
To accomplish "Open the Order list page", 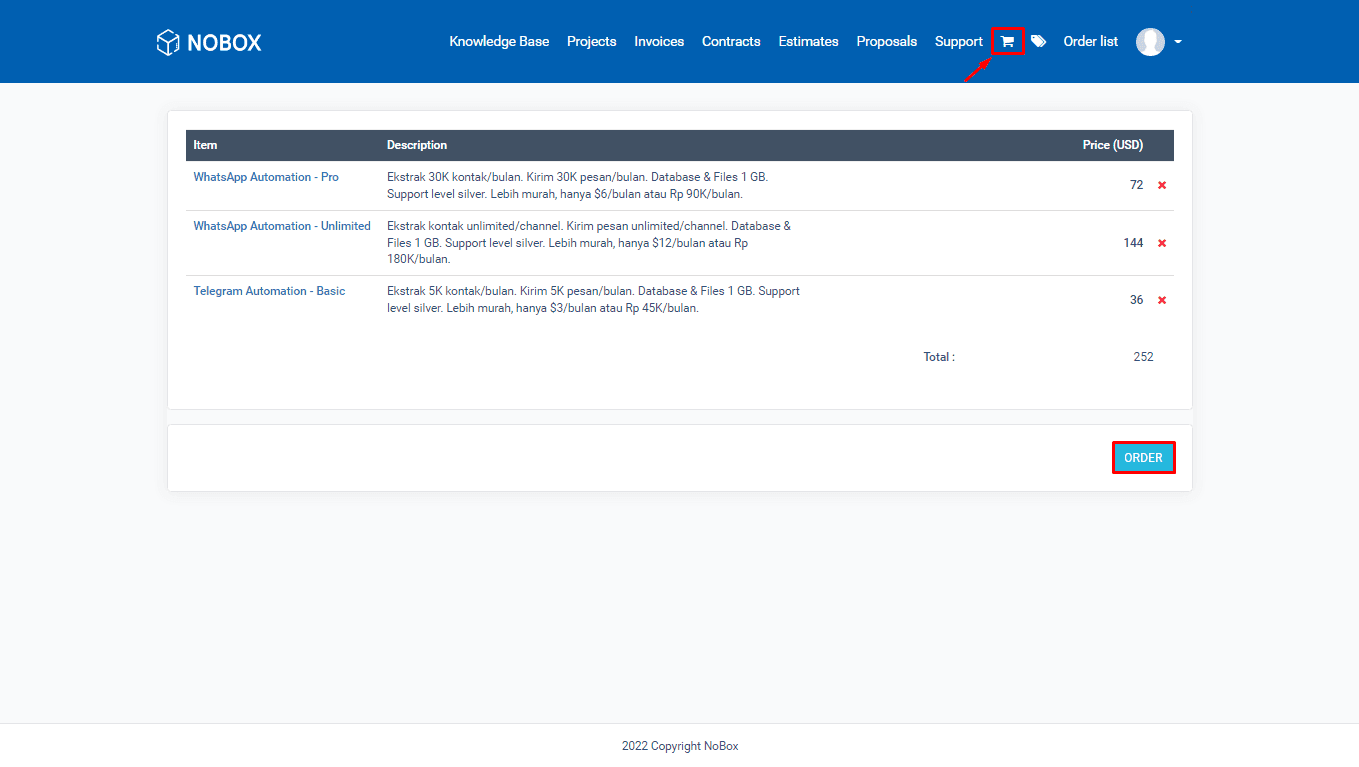I will tap(1090, 41).
